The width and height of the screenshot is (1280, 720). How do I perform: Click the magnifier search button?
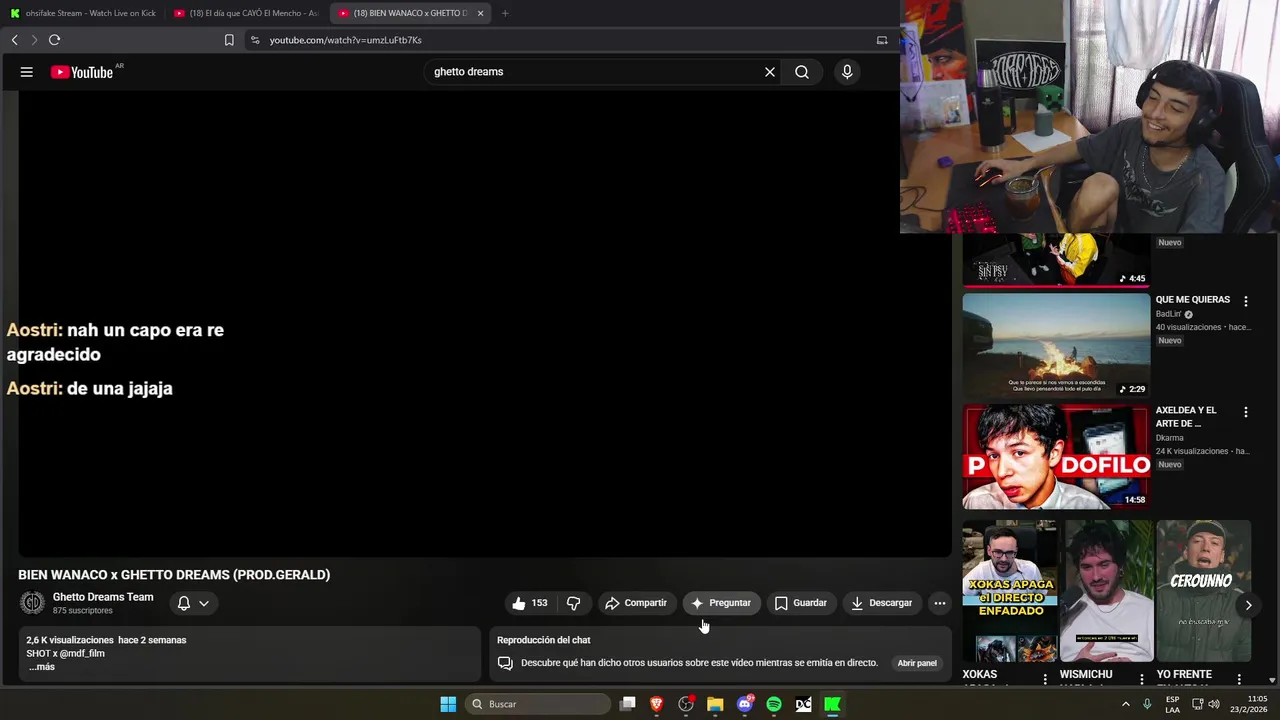point(802,72)
